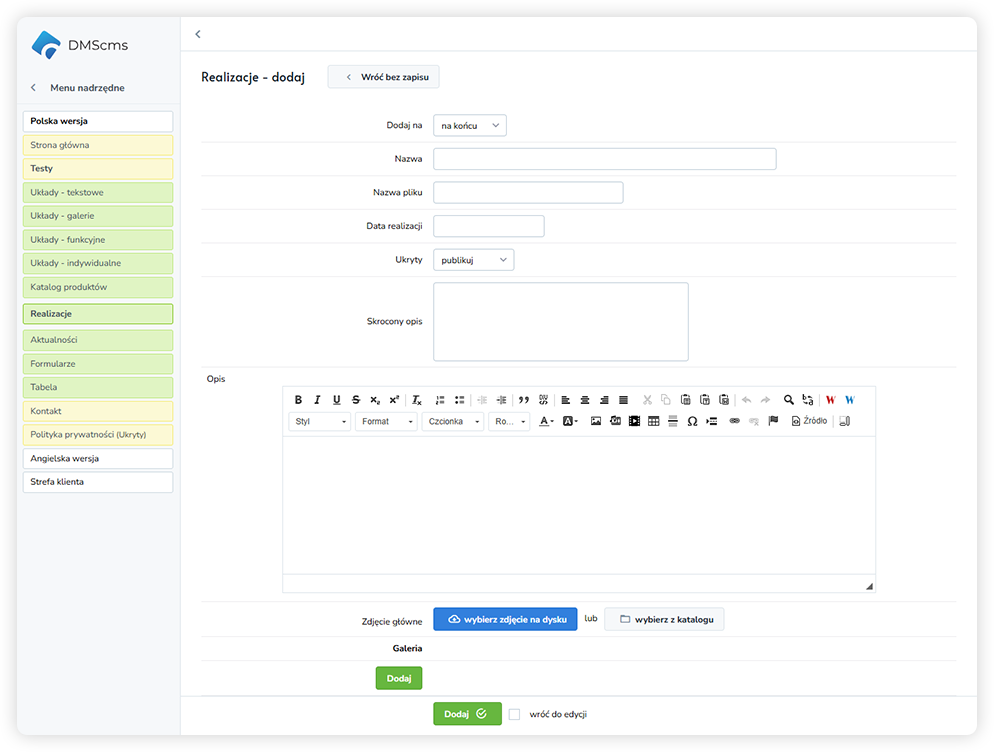
Task: Apply italic formatting in Opis editor
Action: pos(317,400)
